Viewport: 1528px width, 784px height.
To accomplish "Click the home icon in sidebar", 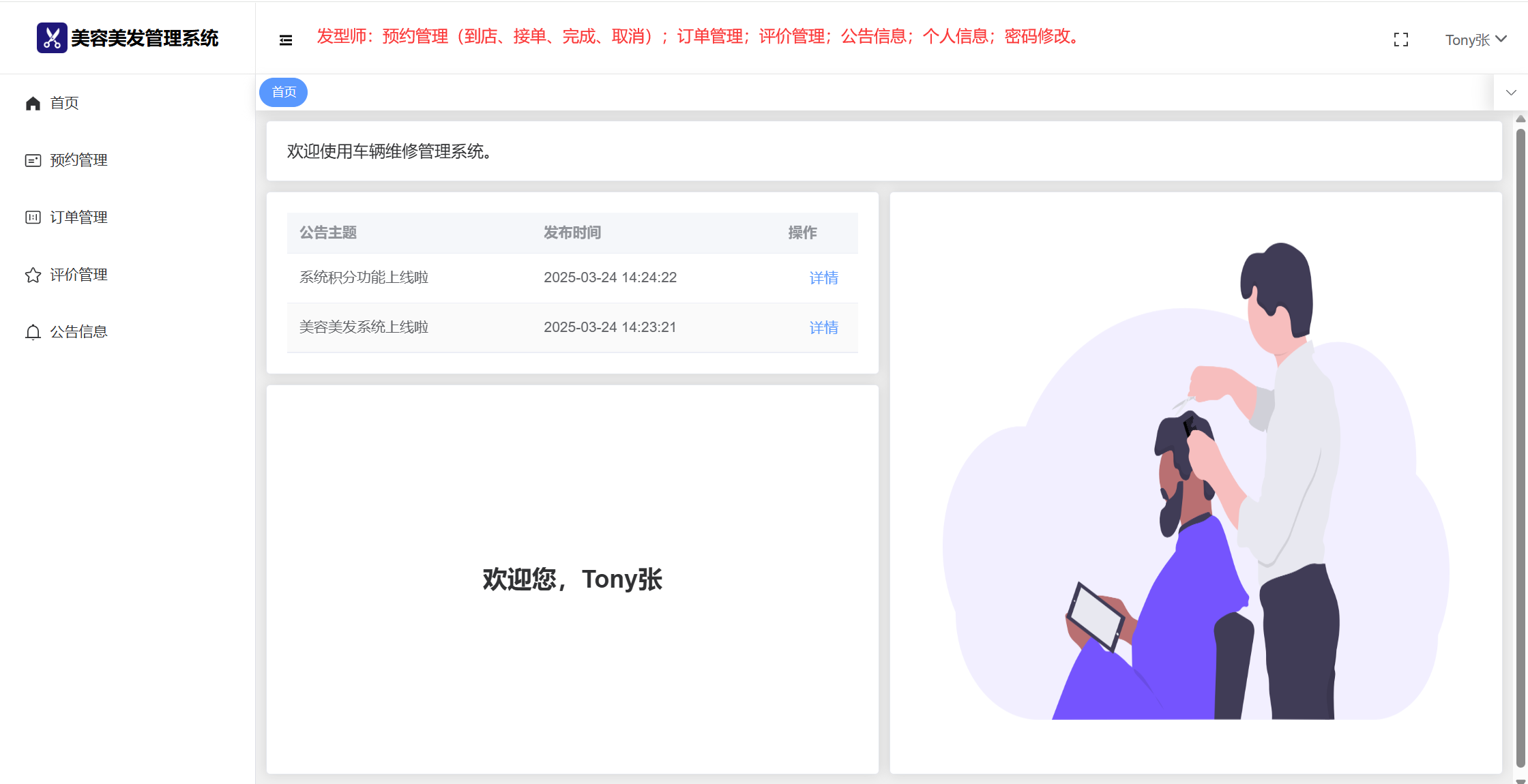I will coord(33,103).
